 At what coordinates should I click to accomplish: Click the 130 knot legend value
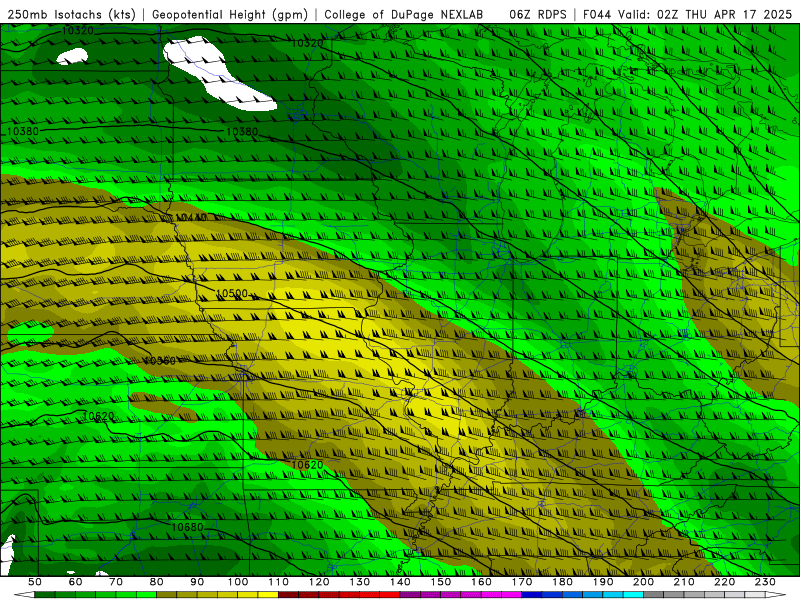pos(360,582)
